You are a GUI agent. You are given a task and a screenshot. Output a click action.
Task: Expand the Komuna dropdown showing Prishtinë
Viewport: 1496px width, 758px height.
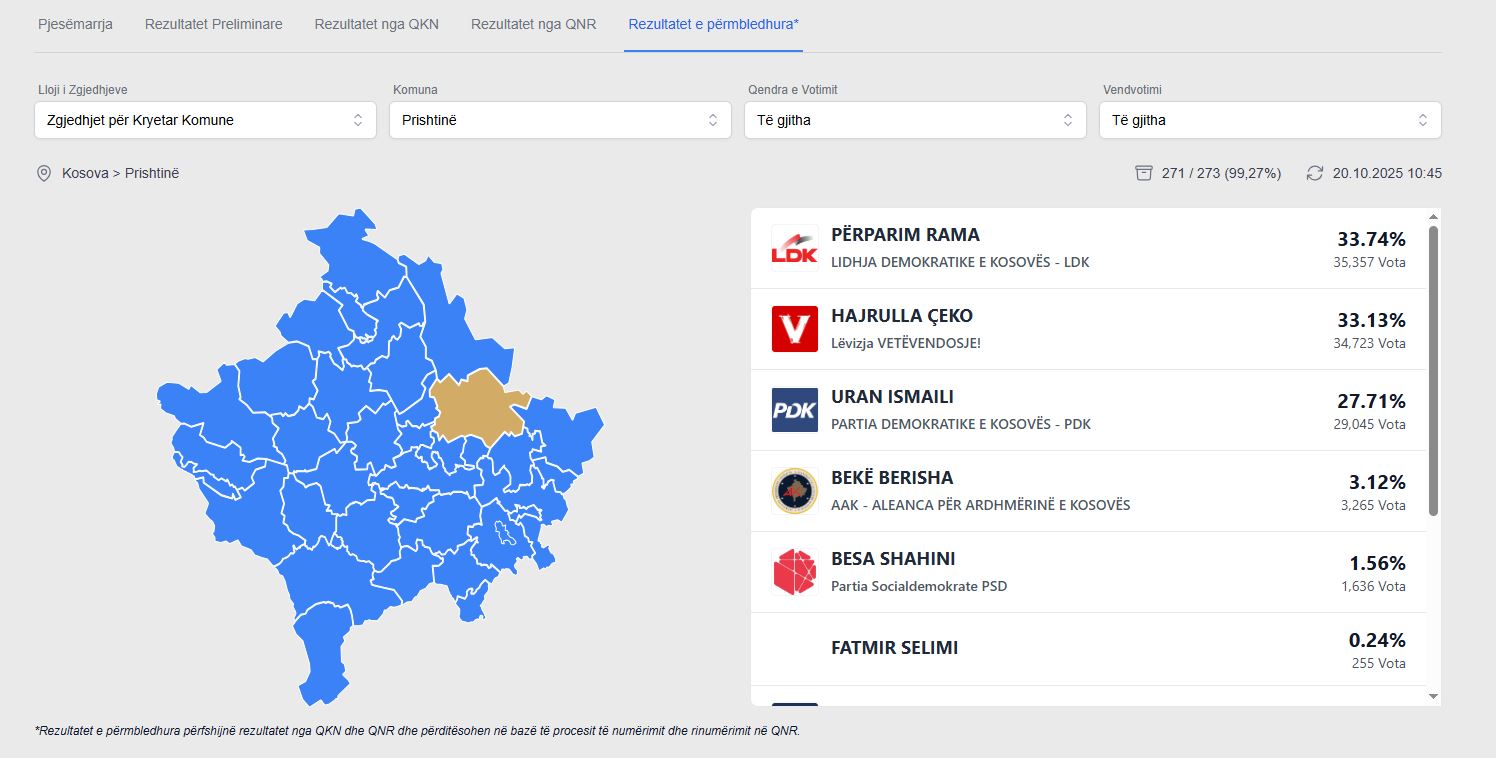[560, 120]
